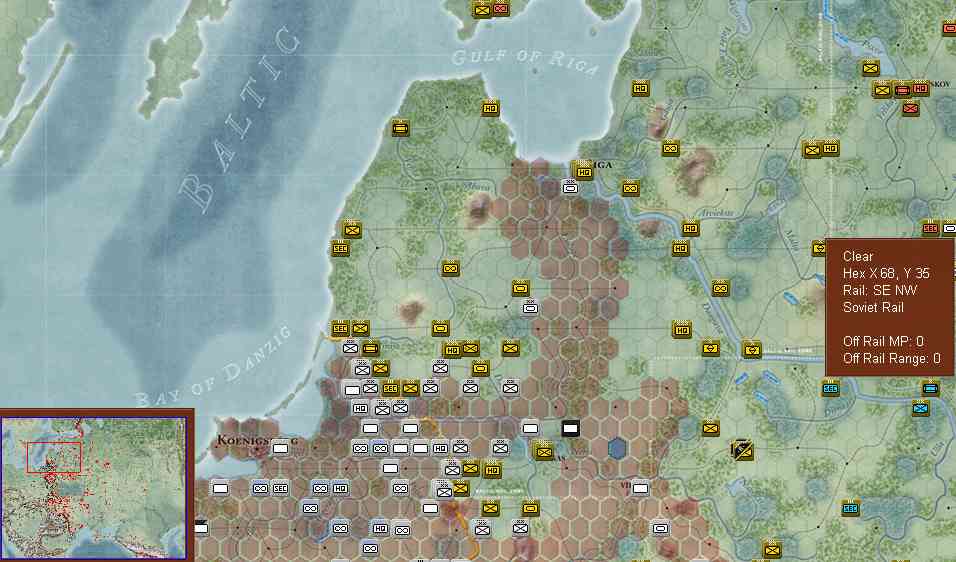
Task: Select the yellow infantry counter touching Pskov's red armored counter
Action: 882,90
